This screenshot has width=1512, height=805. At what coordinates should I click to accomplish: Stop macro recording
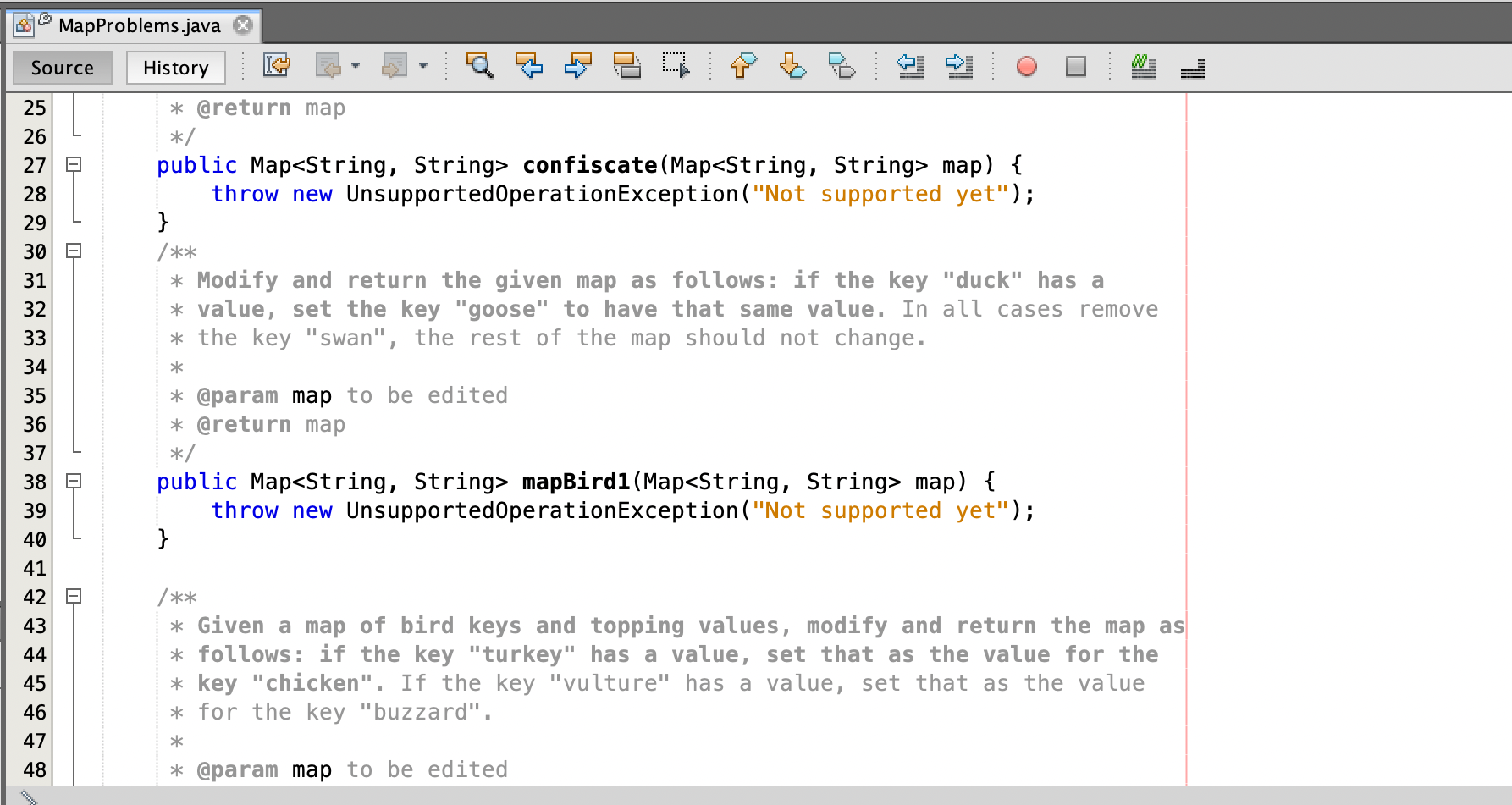[x=1076, y=66]
